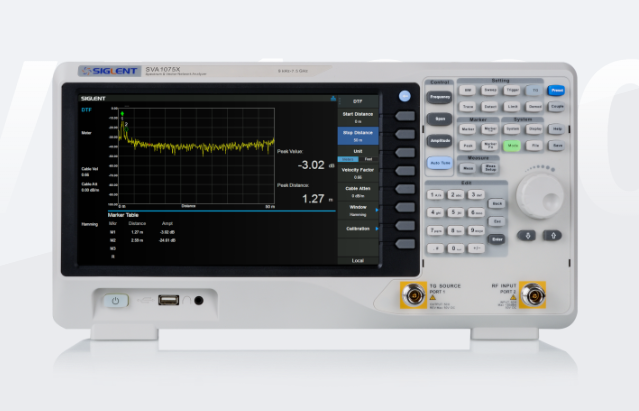Tap the Help key
This screenshot has width=639, height=411.
tap(557, 129)
